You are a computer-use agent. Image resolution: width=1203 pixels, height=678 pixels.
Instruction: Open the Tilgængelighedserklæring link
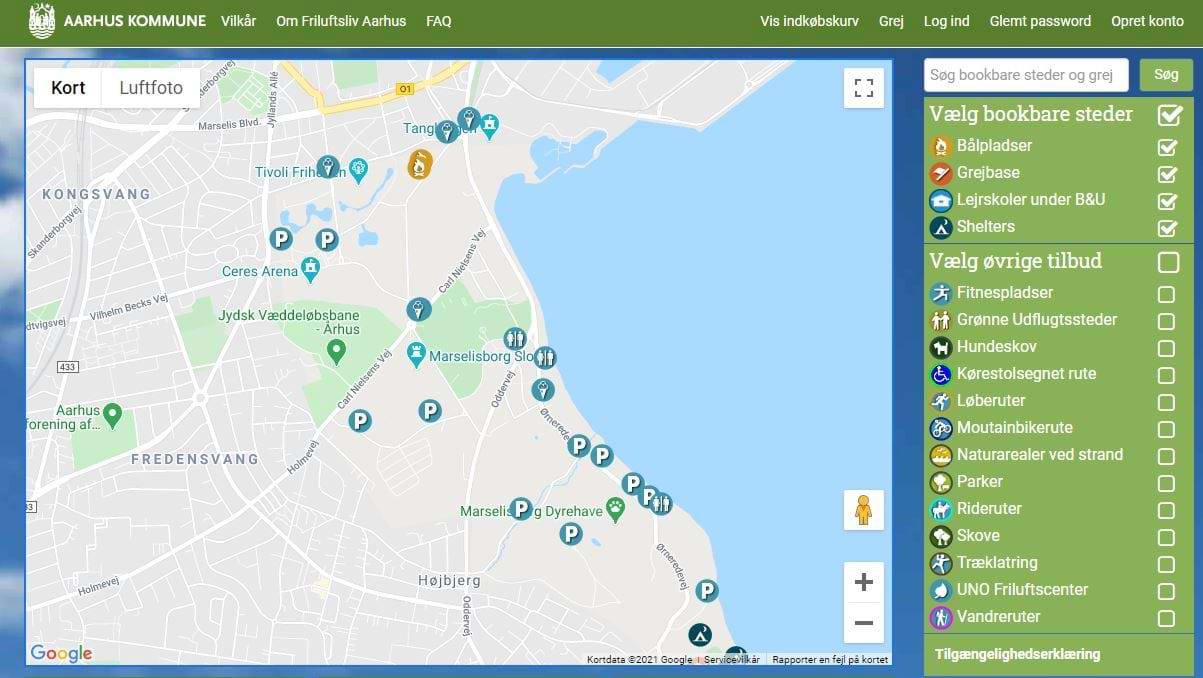tap(1017, 654)
